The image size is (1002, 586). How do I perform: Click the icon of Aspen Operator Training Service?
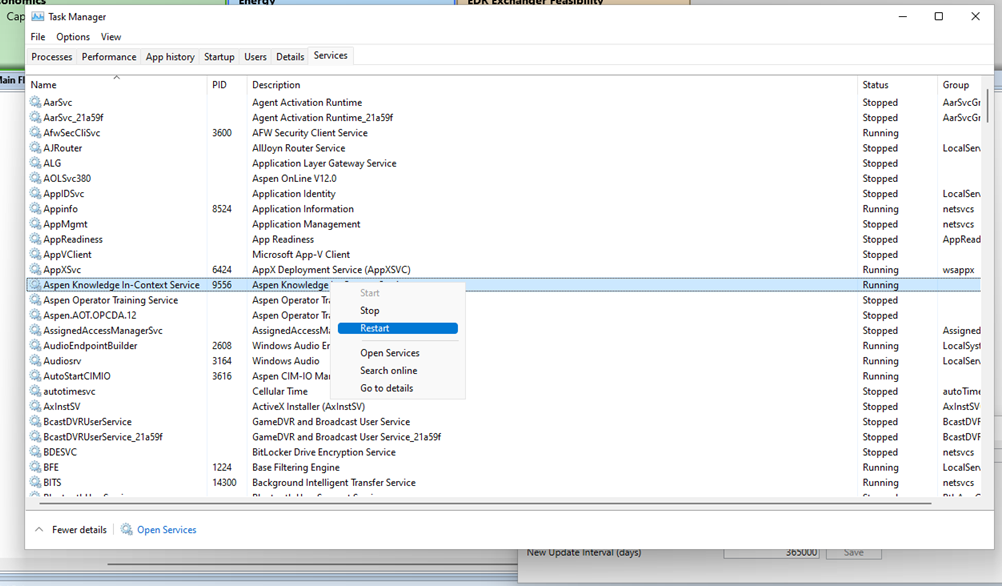tap(35, 300)
